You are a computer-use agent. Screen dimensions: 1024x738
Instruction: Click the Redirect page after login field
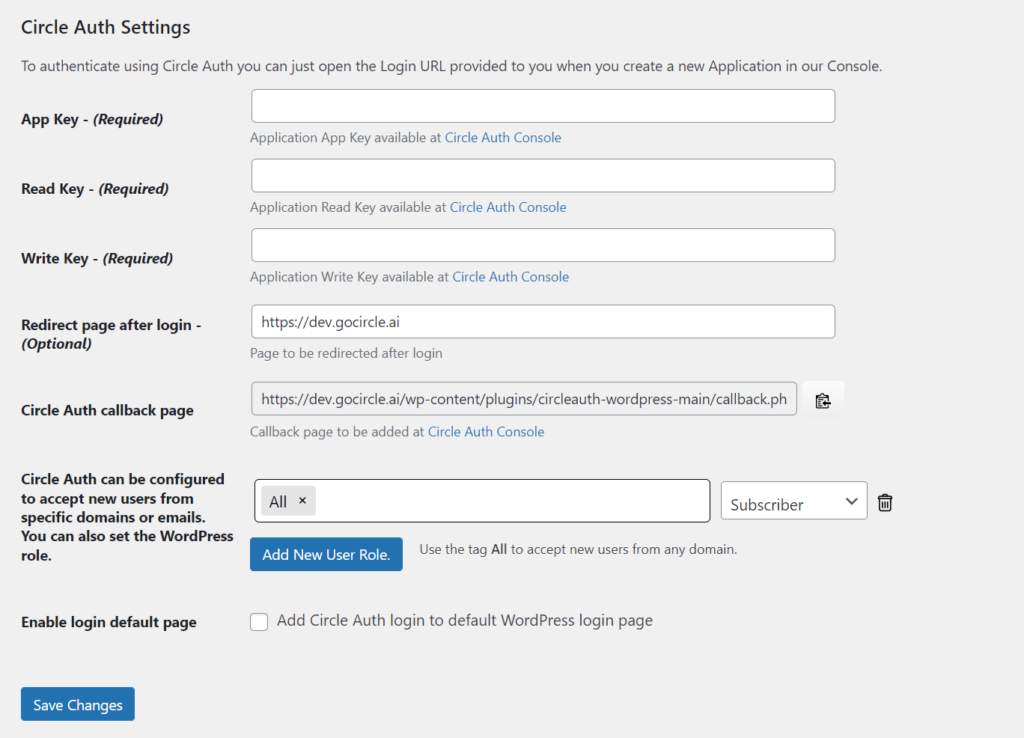pos(543,321)
